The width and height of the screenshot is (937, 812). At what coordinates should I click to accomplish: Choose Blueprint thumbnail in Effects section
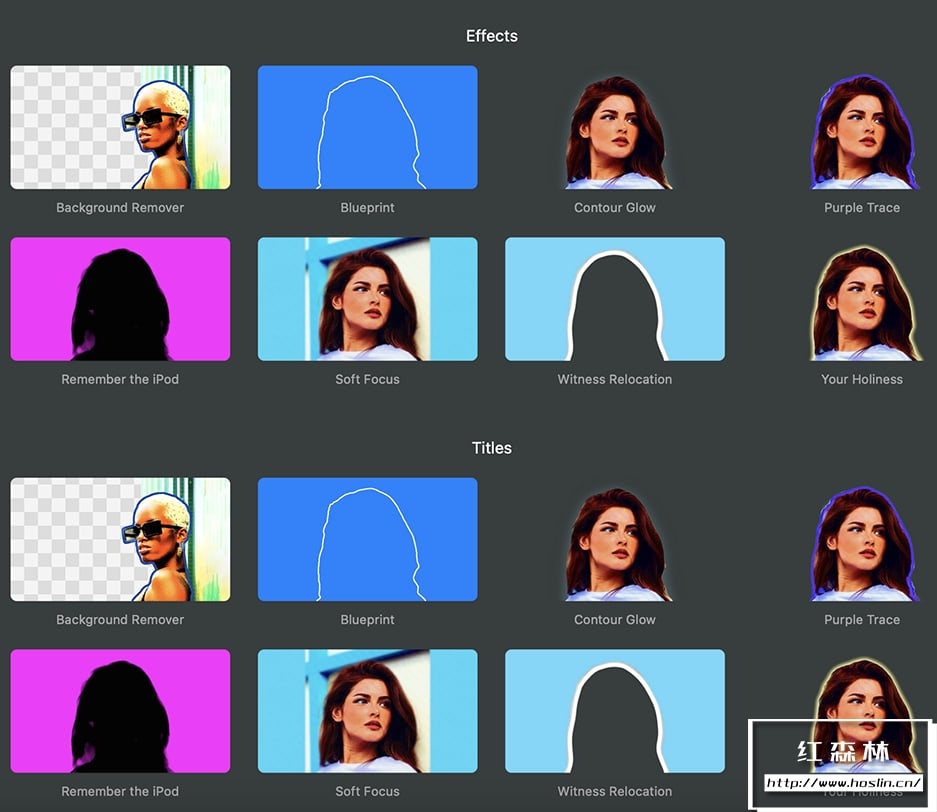pyautogui.click(x=368, y=127)
